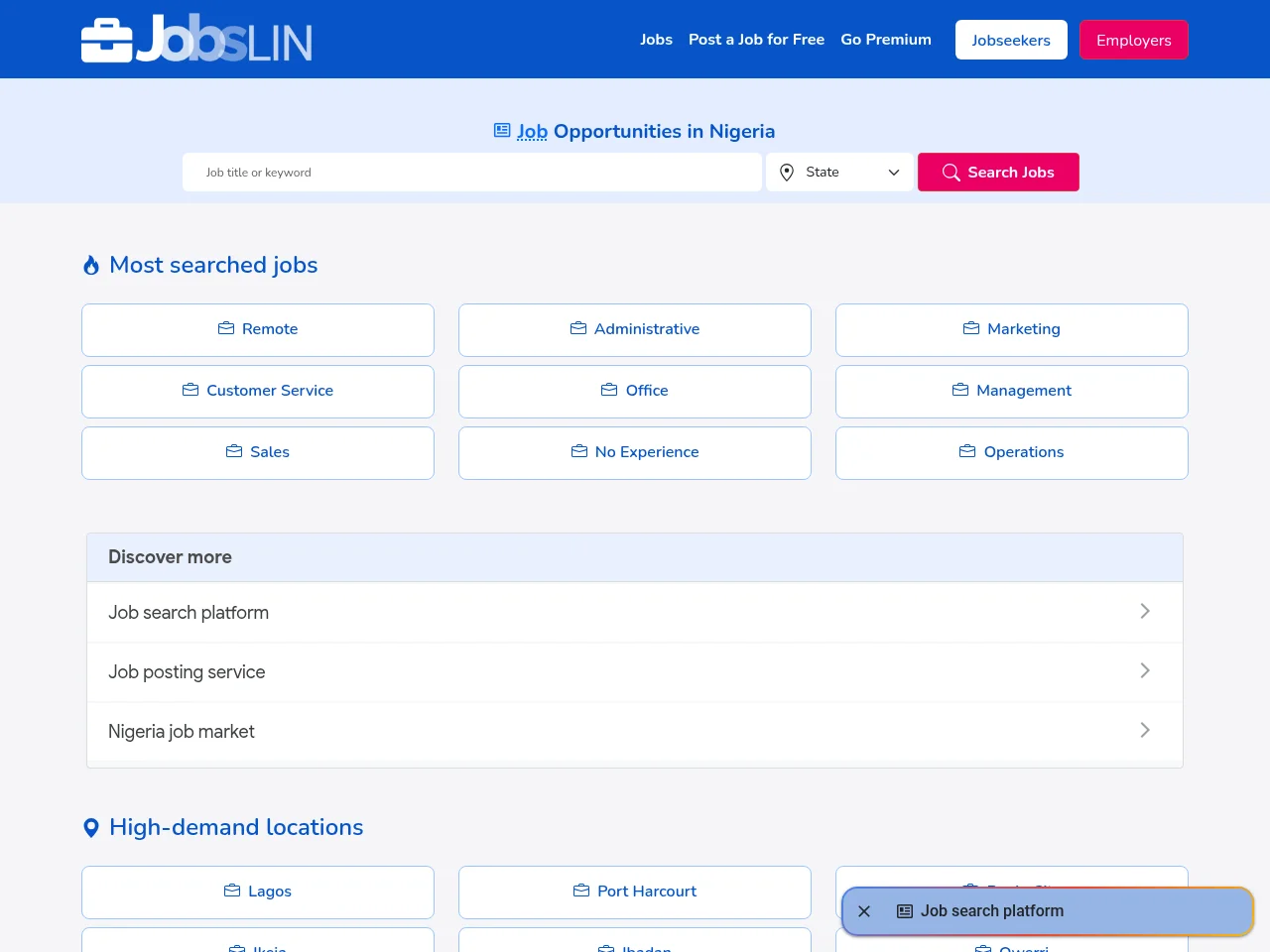
Task: Click the Search Jobs button label
Action: pyautogui.click(x=1011, y=173)
